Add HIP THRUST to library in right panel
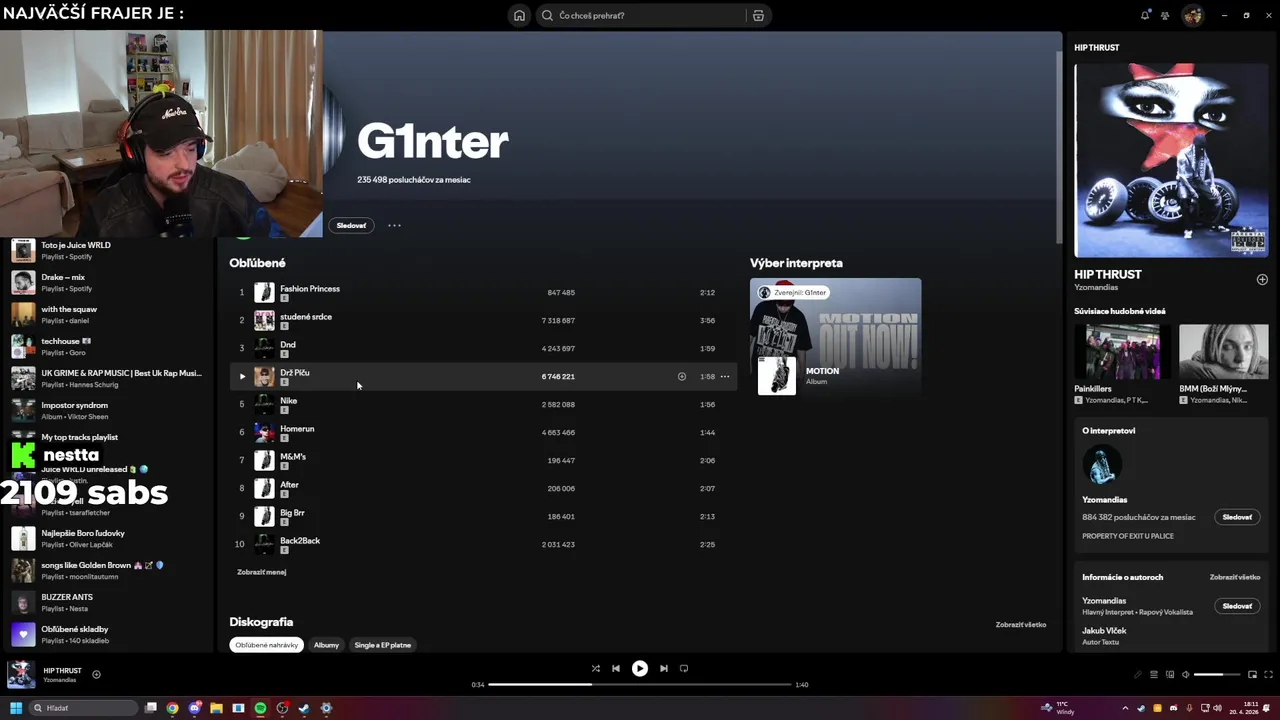The width and height of the screenshot is (1280, 720). pyautogui.click(x=1262, y=280)
